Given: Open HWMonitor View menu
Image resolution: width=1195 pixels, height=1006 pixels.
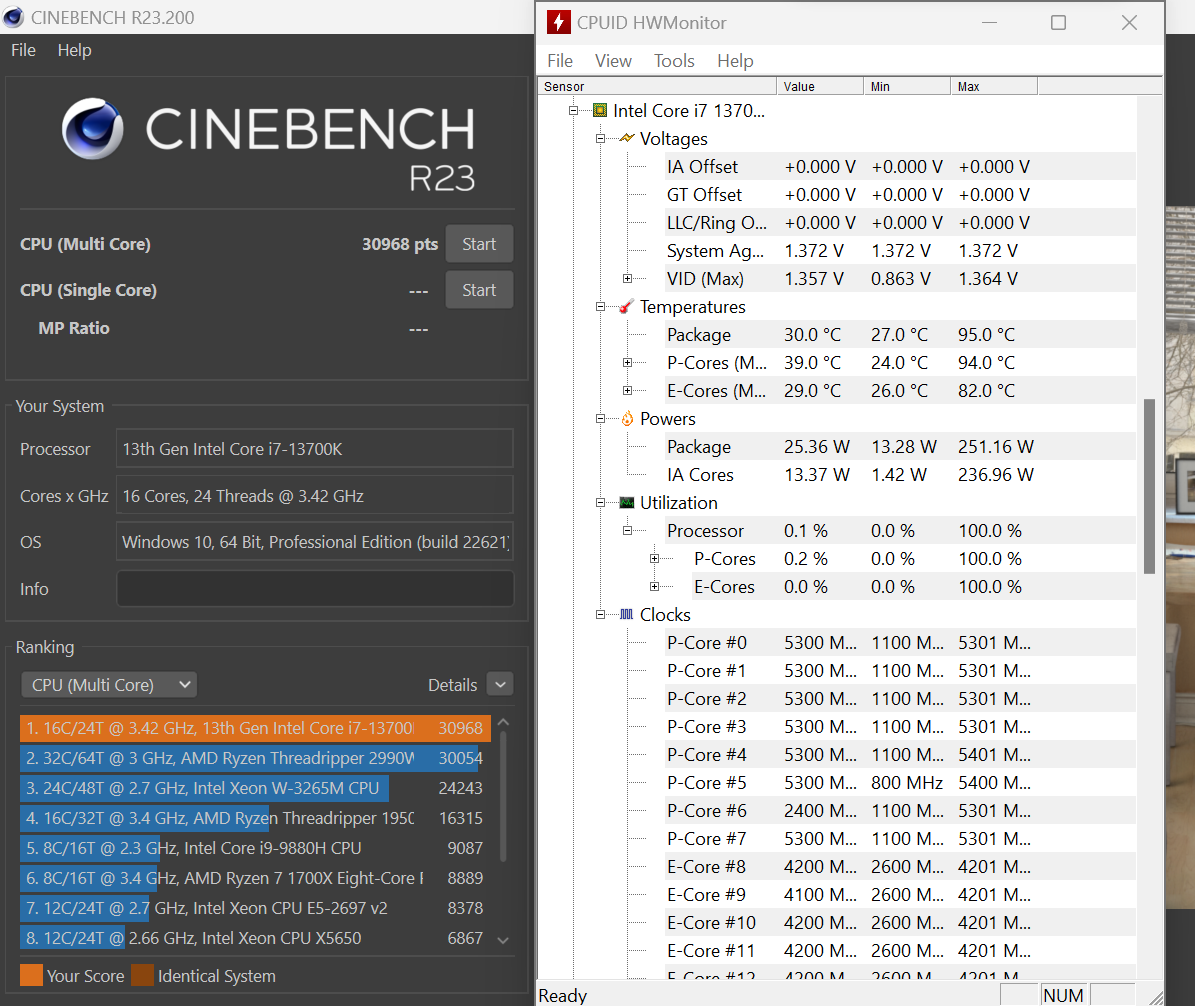Looking at the screenshot, I should click(x=614, y=60).
